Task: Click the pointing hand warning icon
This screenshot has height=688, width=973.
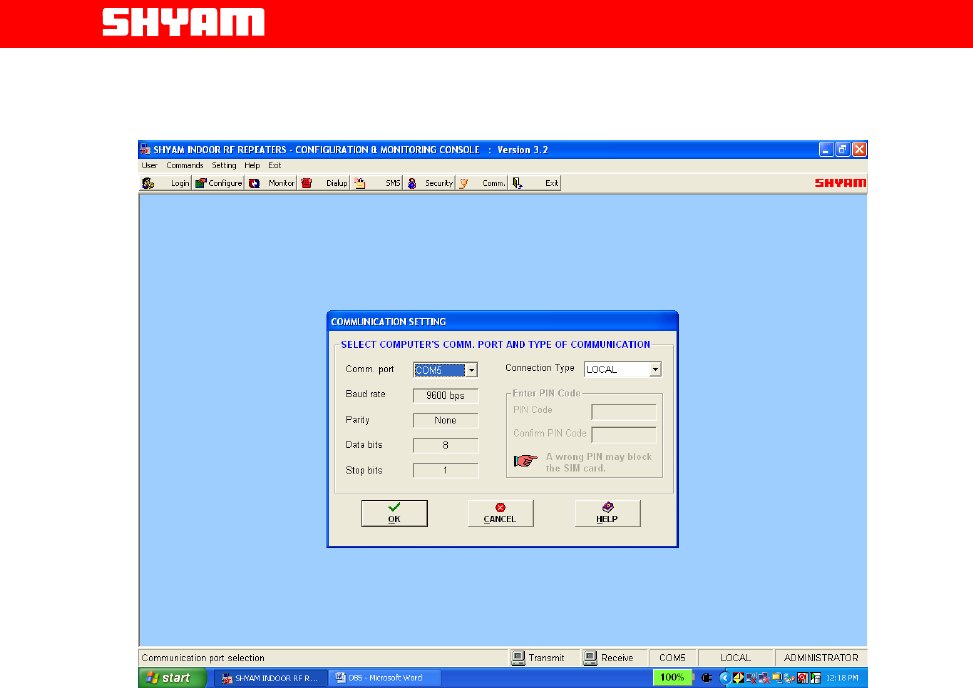Action: (526, 461)
